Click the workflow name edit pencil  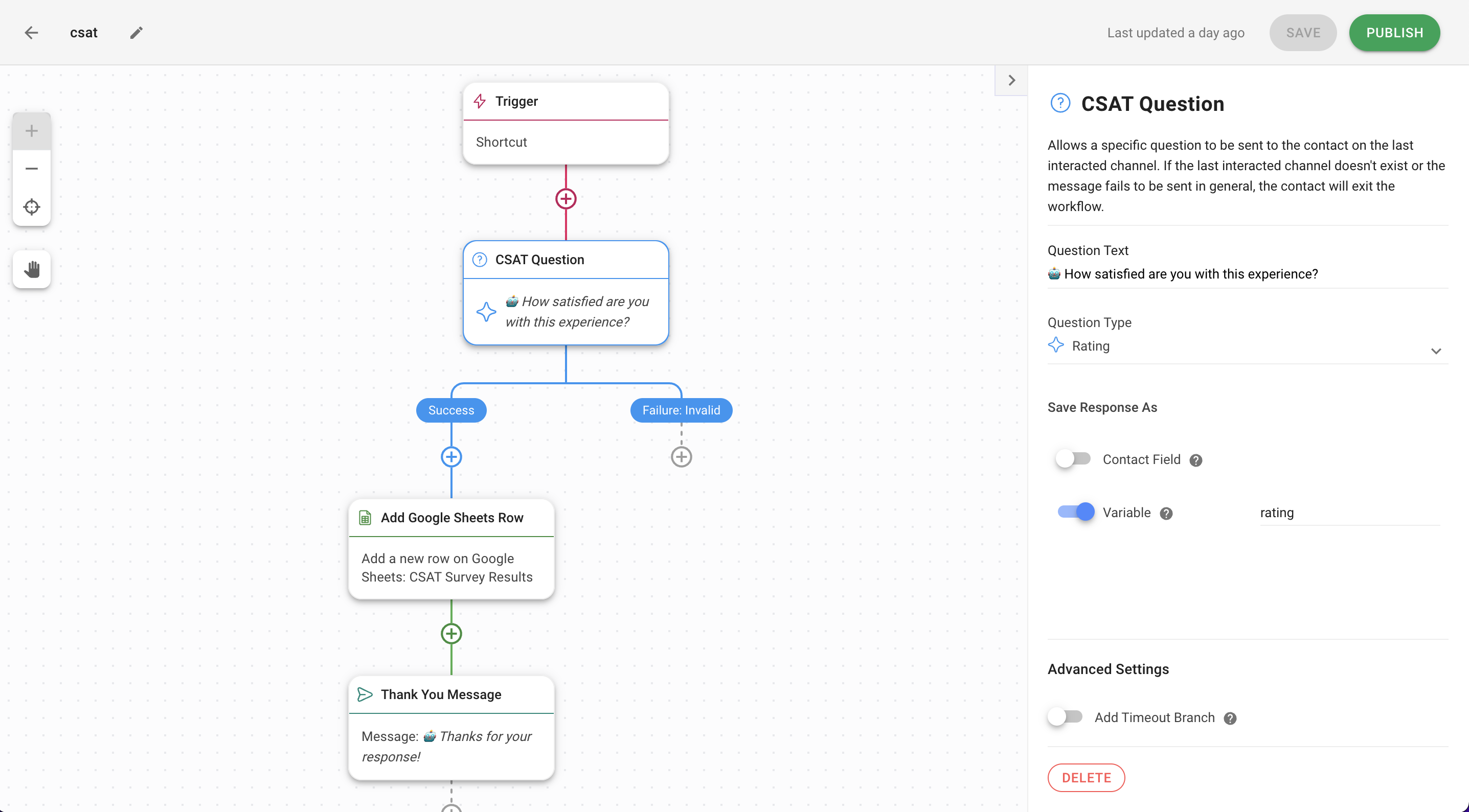pyautogui.click(x=137, y=32)
